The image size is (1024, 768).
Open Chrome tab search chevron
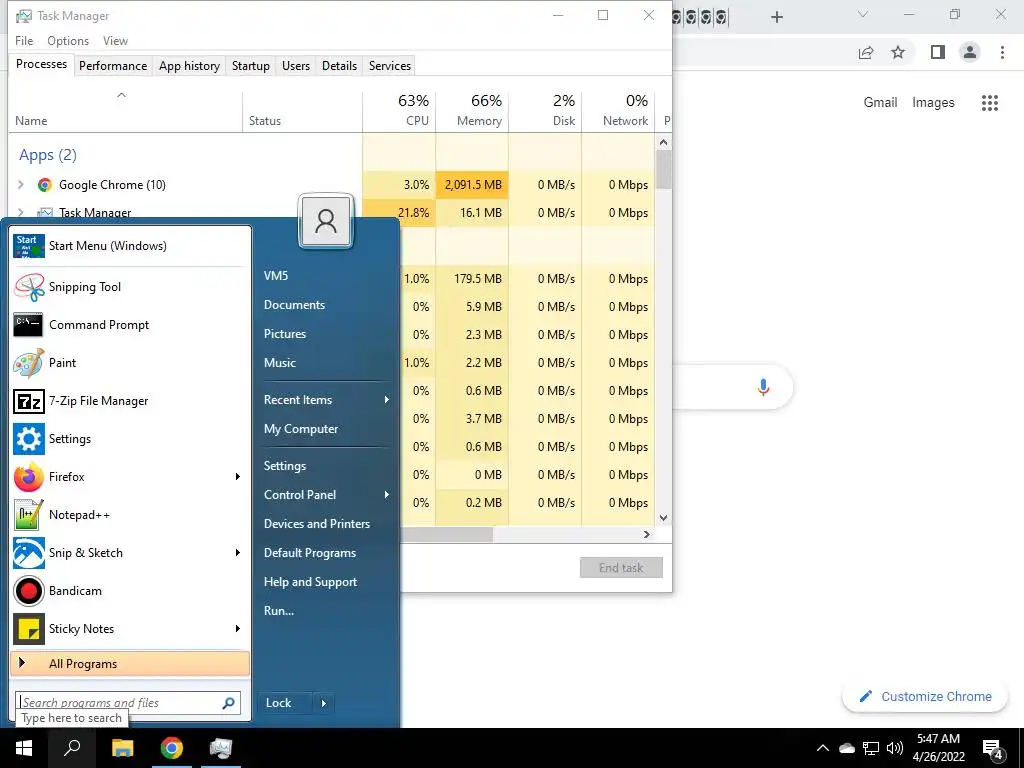(x=863, y=15)
